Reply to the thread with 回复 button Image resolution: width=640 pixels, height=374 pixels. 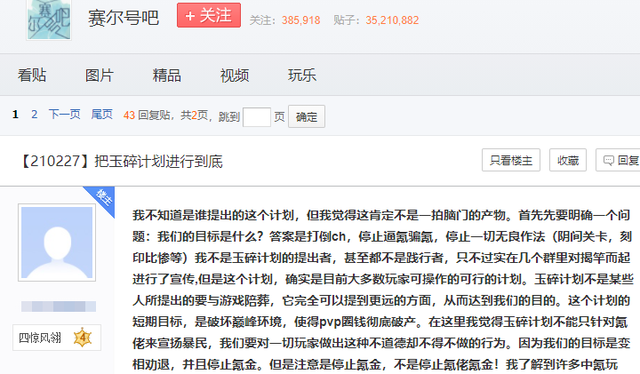pyautogui.click(x=618, y=160)
